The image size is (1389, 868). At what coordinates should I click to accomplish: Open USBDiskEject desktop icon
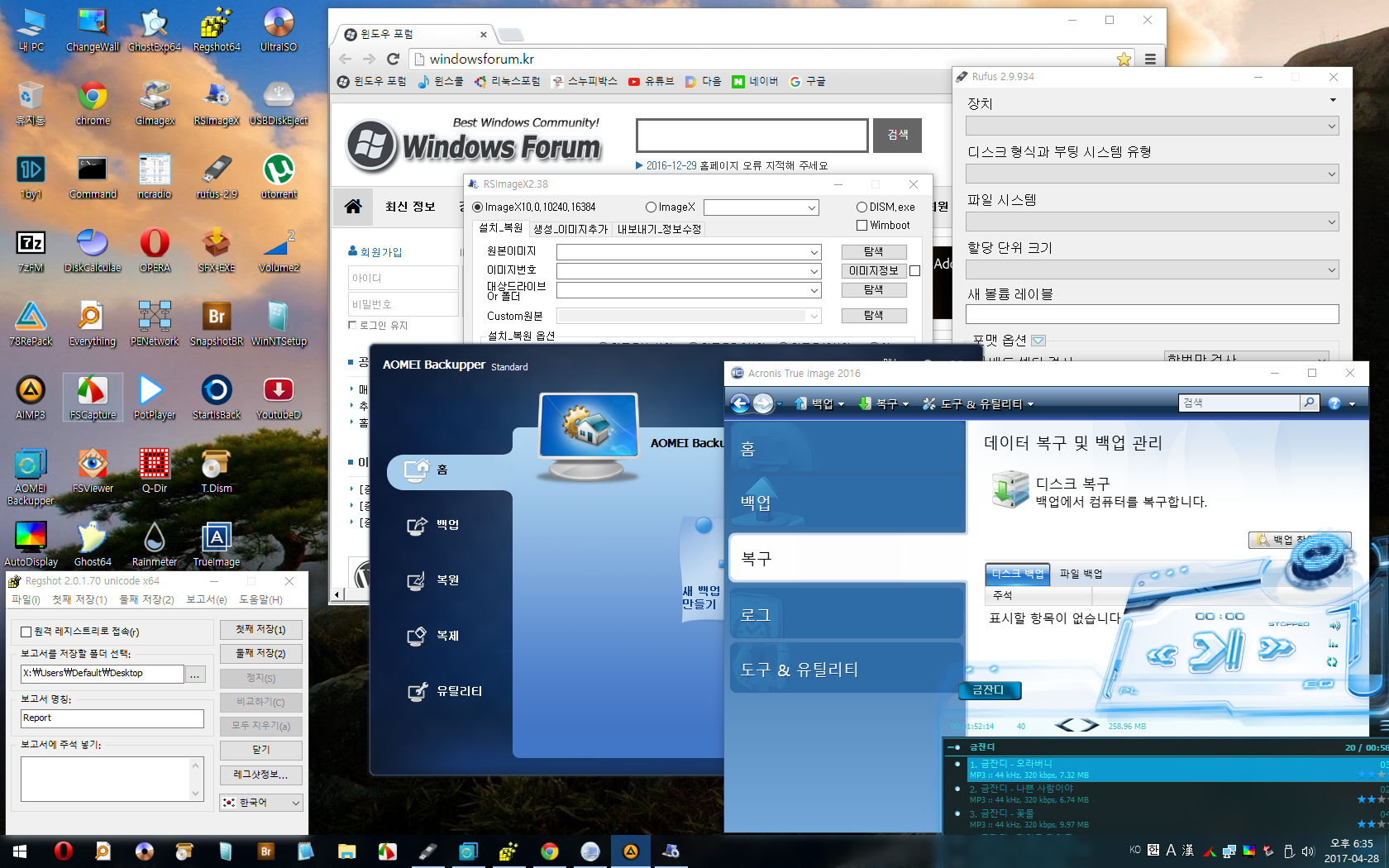[279, 104]
